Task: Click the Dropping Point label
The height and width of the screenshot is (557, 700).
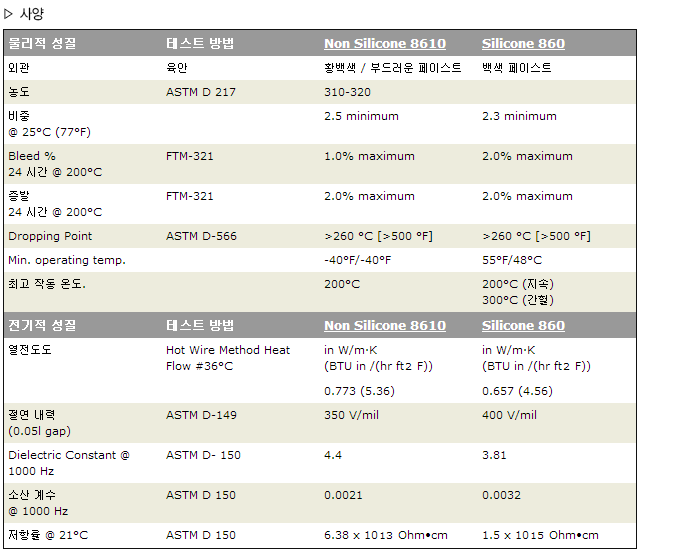Action: point(50,236)
